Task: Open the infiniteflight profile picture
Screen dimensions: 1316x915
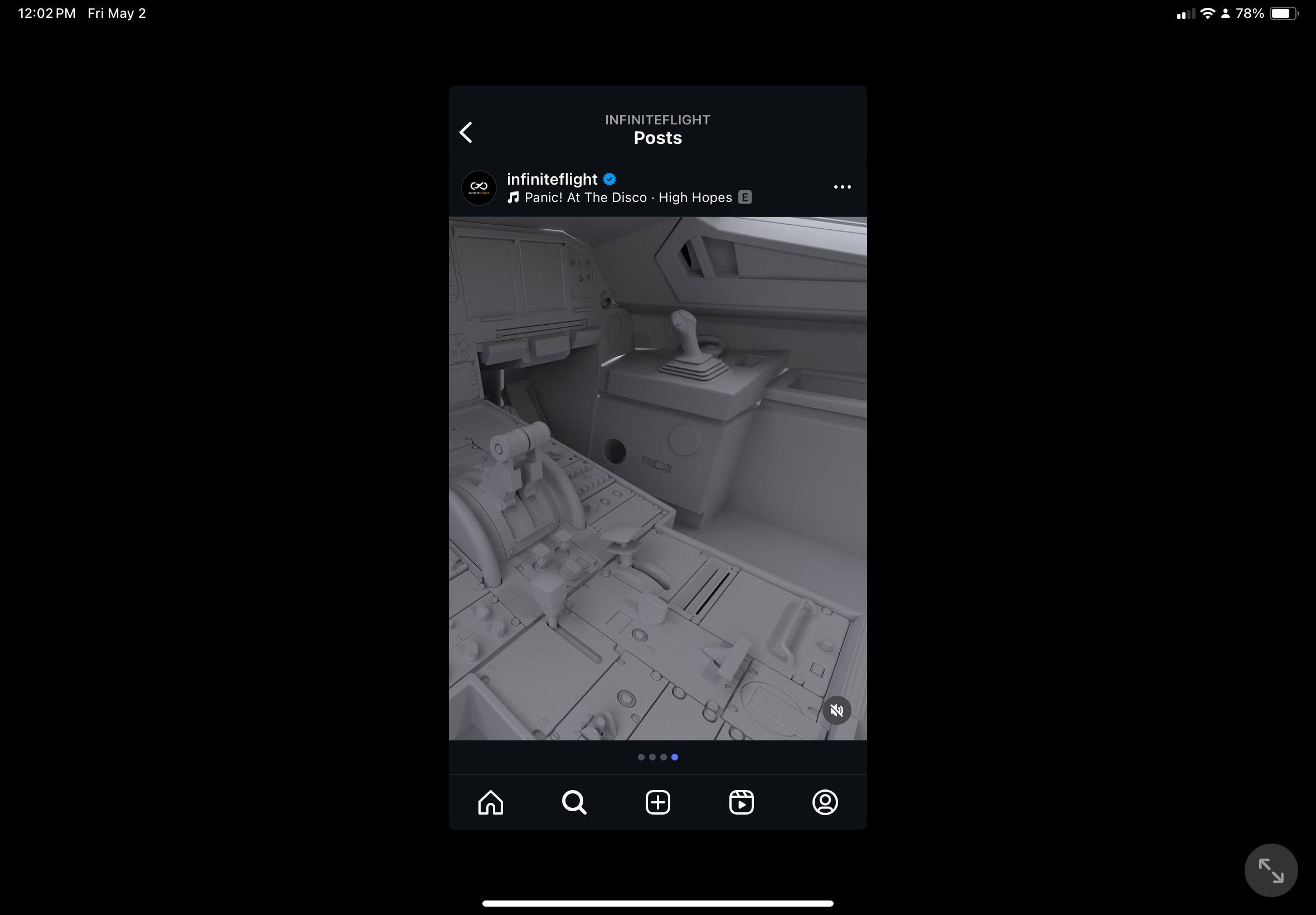Action: 478,187
